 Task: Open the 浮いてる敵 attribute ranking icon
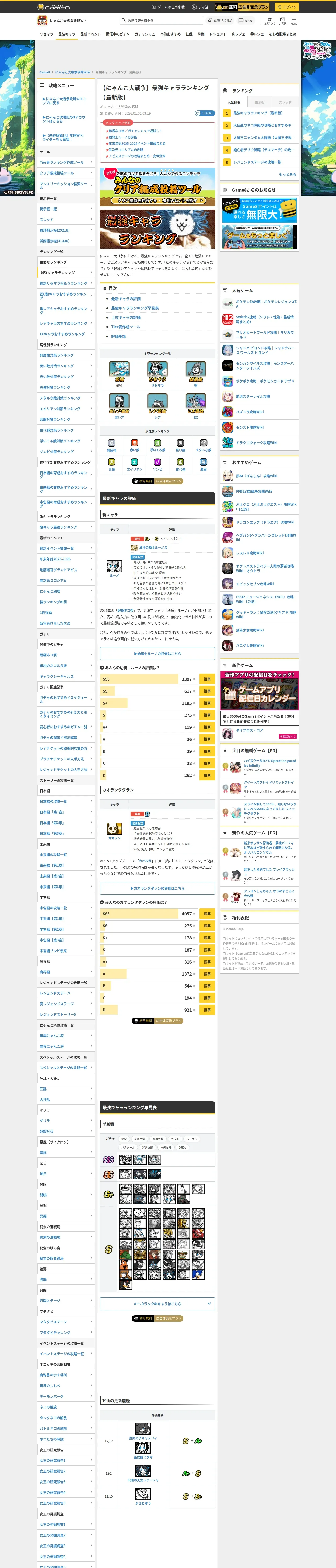(157, 443)
